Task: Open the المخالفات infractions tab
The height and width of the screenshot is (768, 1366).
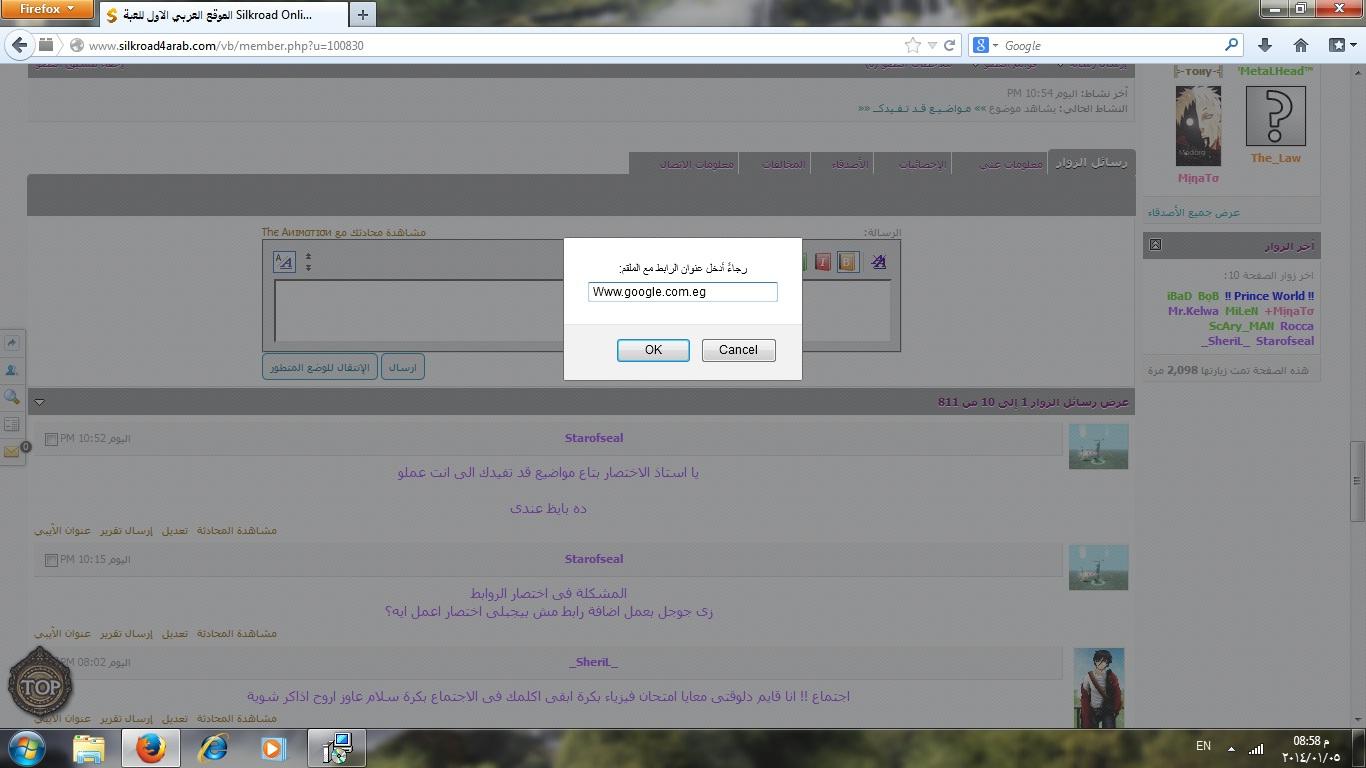Action: (x=783, y=164)
